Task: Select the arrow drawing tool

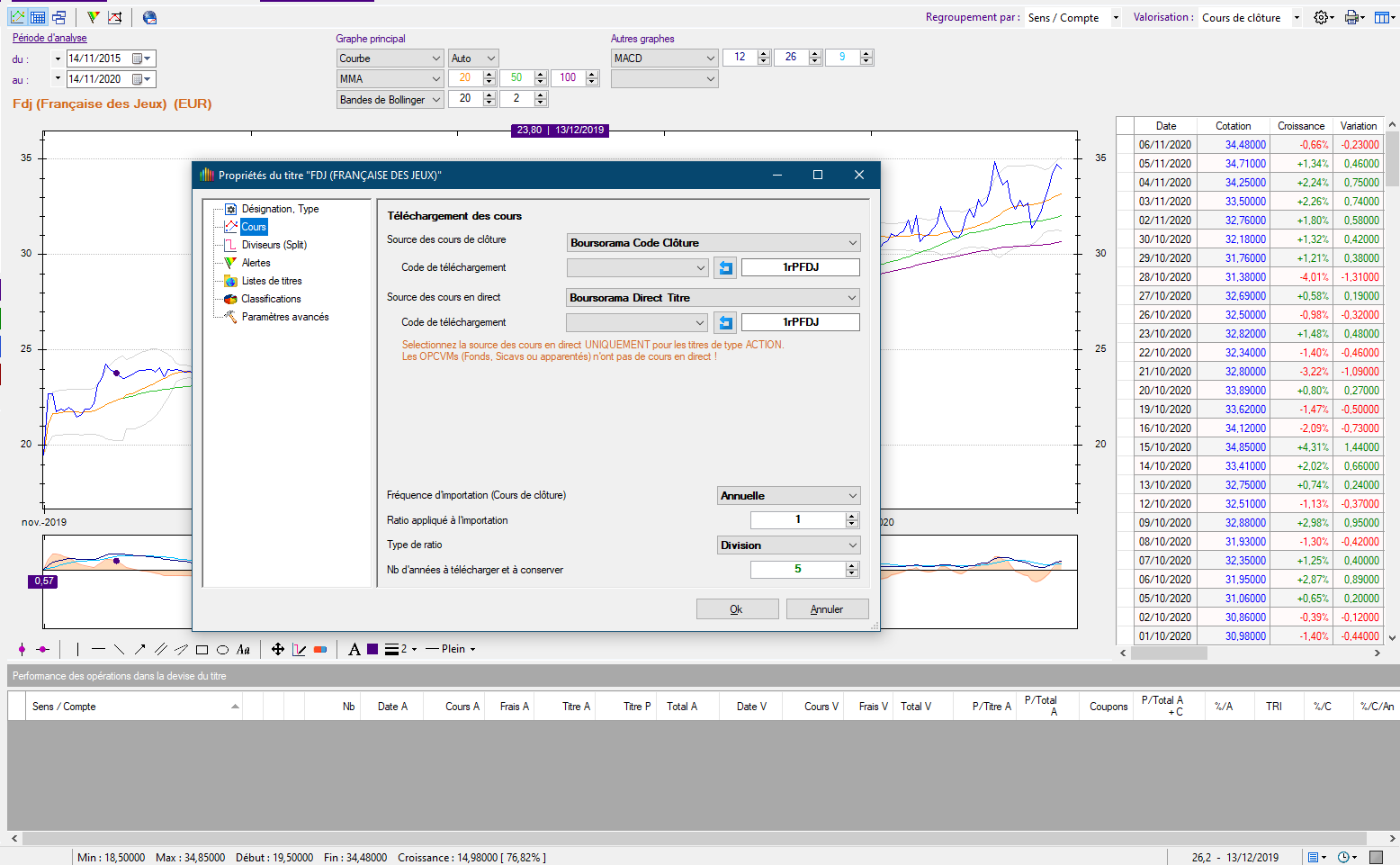Action: tap(139, 649)
